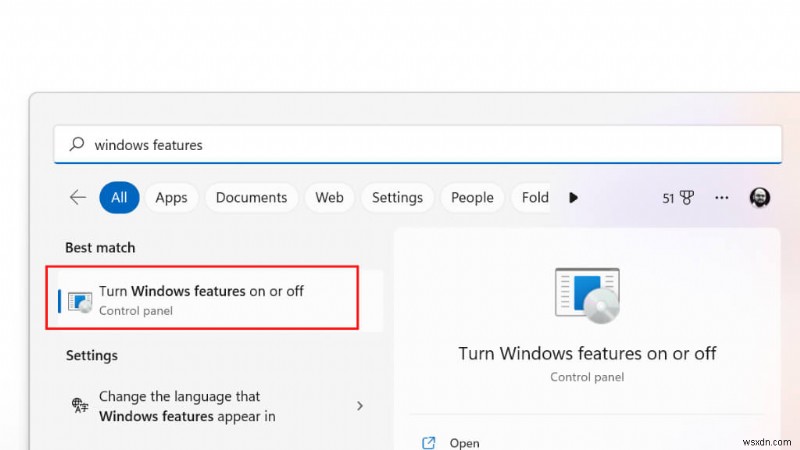Screen dimensions: 800x450
Task: Click the preview title Turn Windows features on or off
Action: pos(587,353)
